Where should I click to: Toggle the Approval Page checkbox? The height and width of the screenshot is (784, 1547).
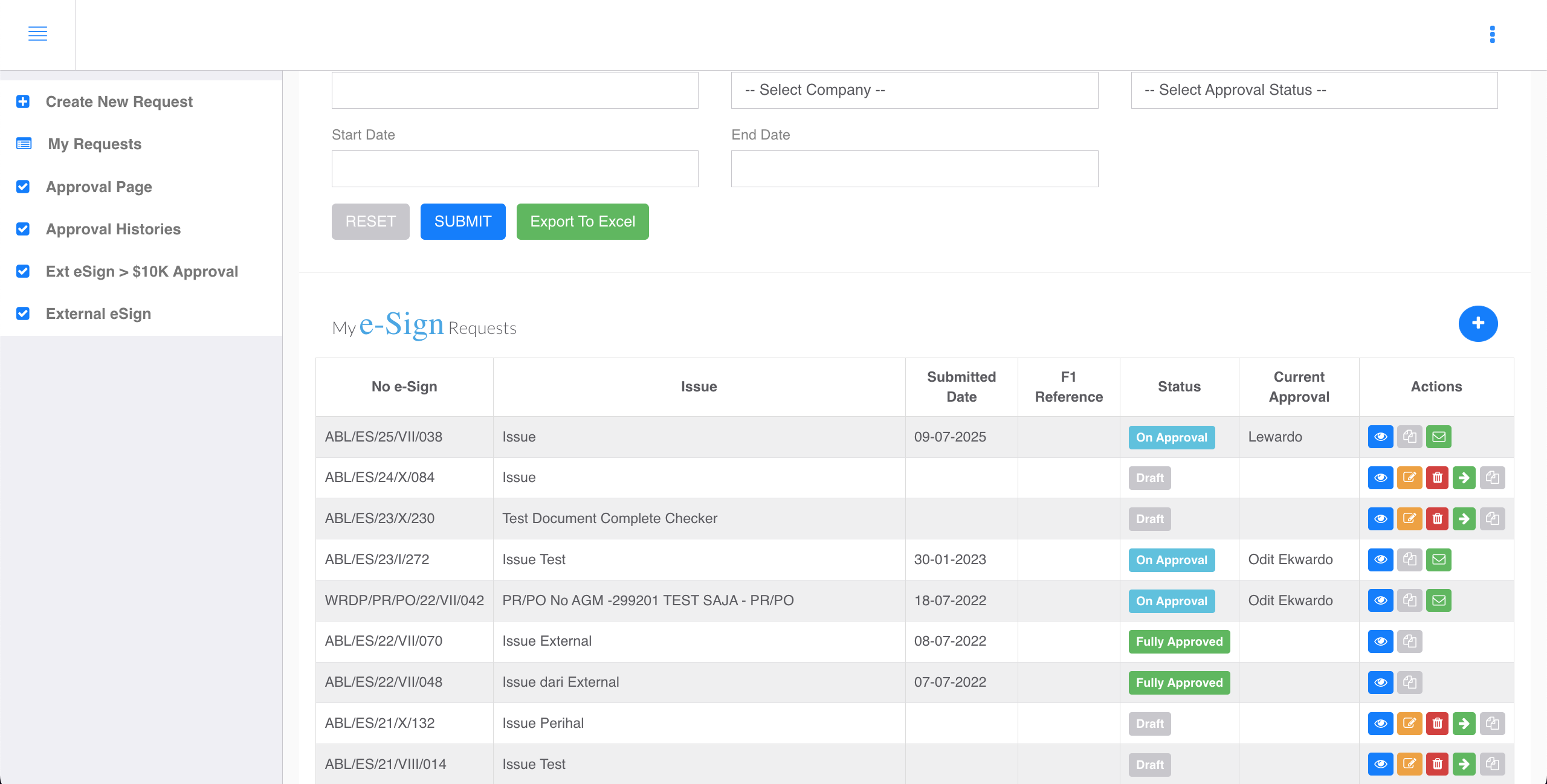click(x=22, y=187)
